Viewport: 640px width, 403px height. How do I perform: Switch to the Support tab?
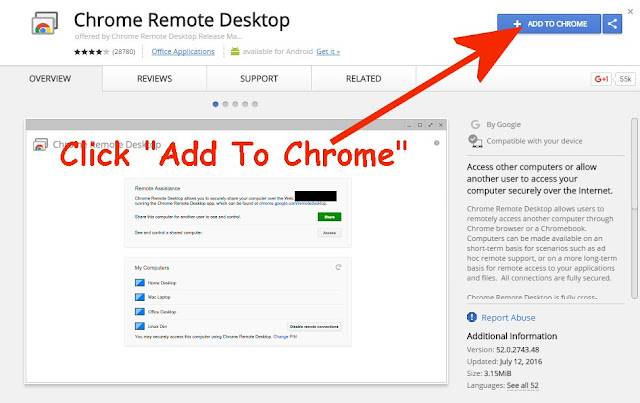[259, 78]
